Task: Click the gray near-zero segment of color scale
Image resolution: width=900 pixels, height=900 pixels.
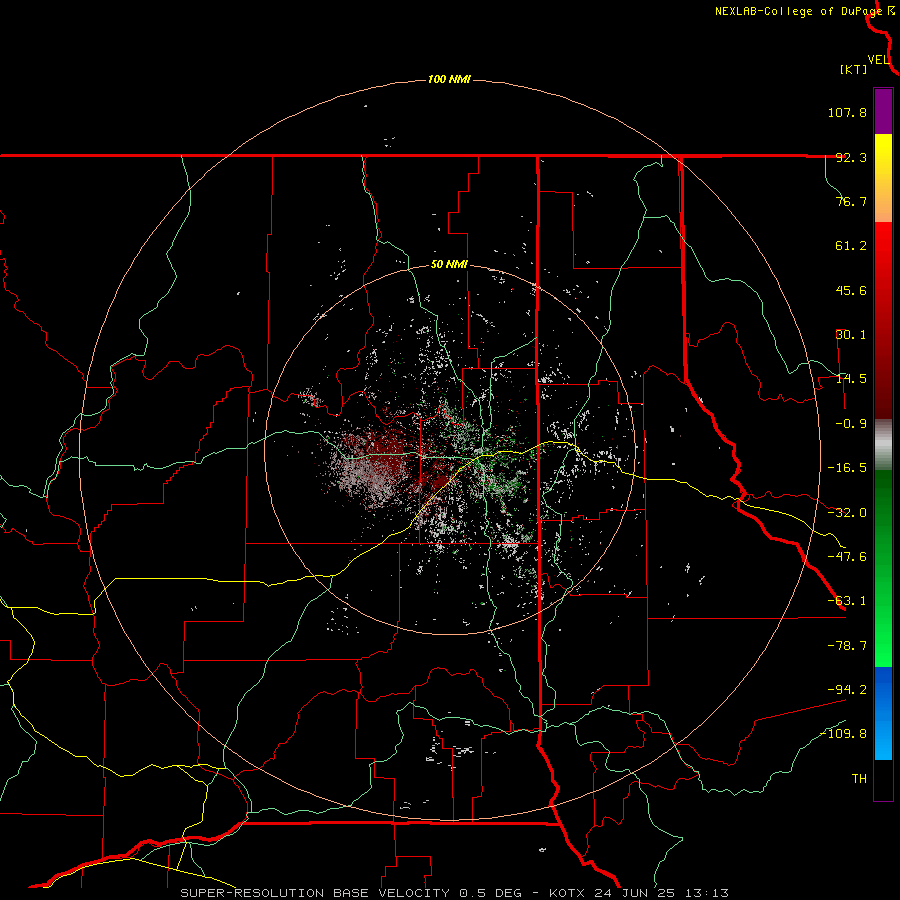Action: click(883, 445)
